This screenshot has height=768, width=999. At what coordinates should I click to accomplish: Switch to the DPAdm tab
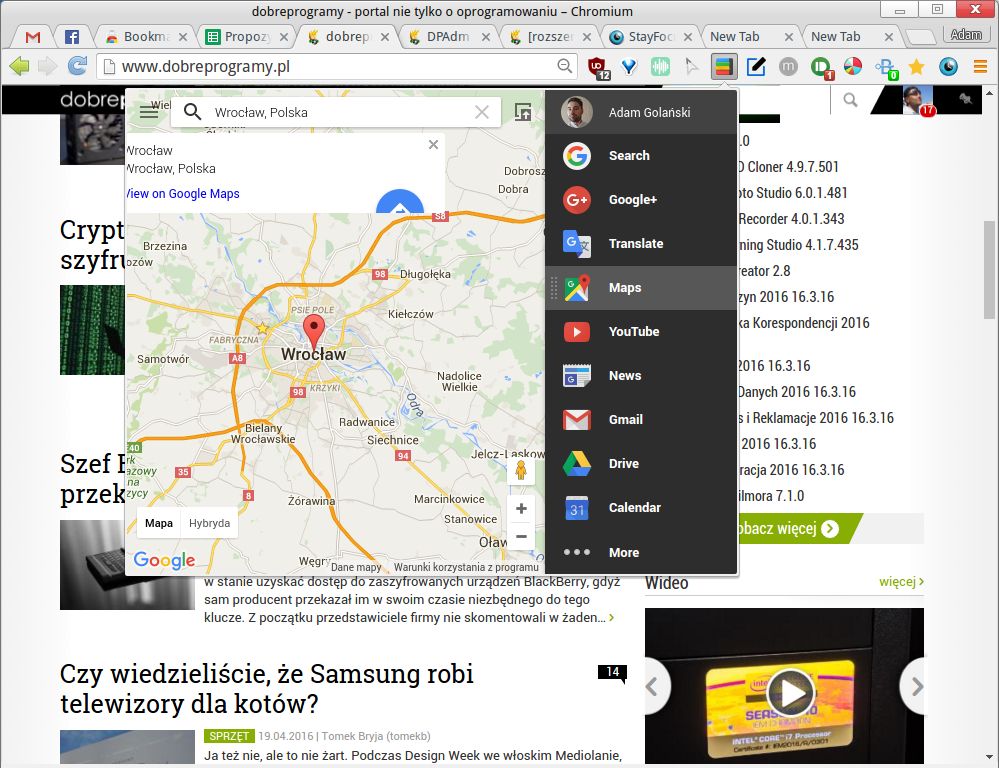pos(448,37)
